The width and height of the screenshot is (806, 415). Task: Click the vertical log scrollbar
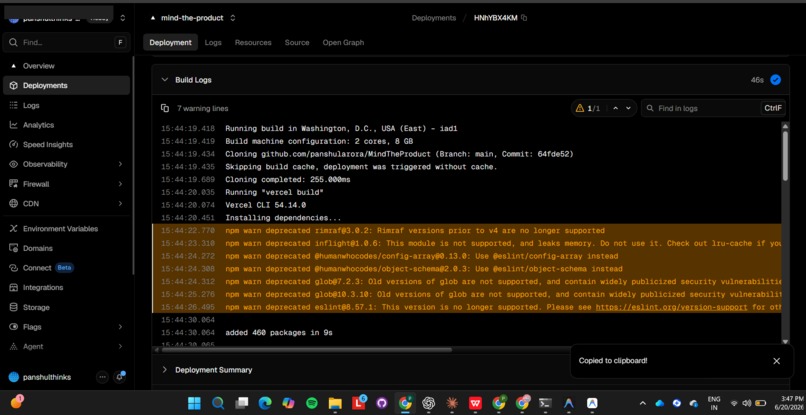(785, 156)
